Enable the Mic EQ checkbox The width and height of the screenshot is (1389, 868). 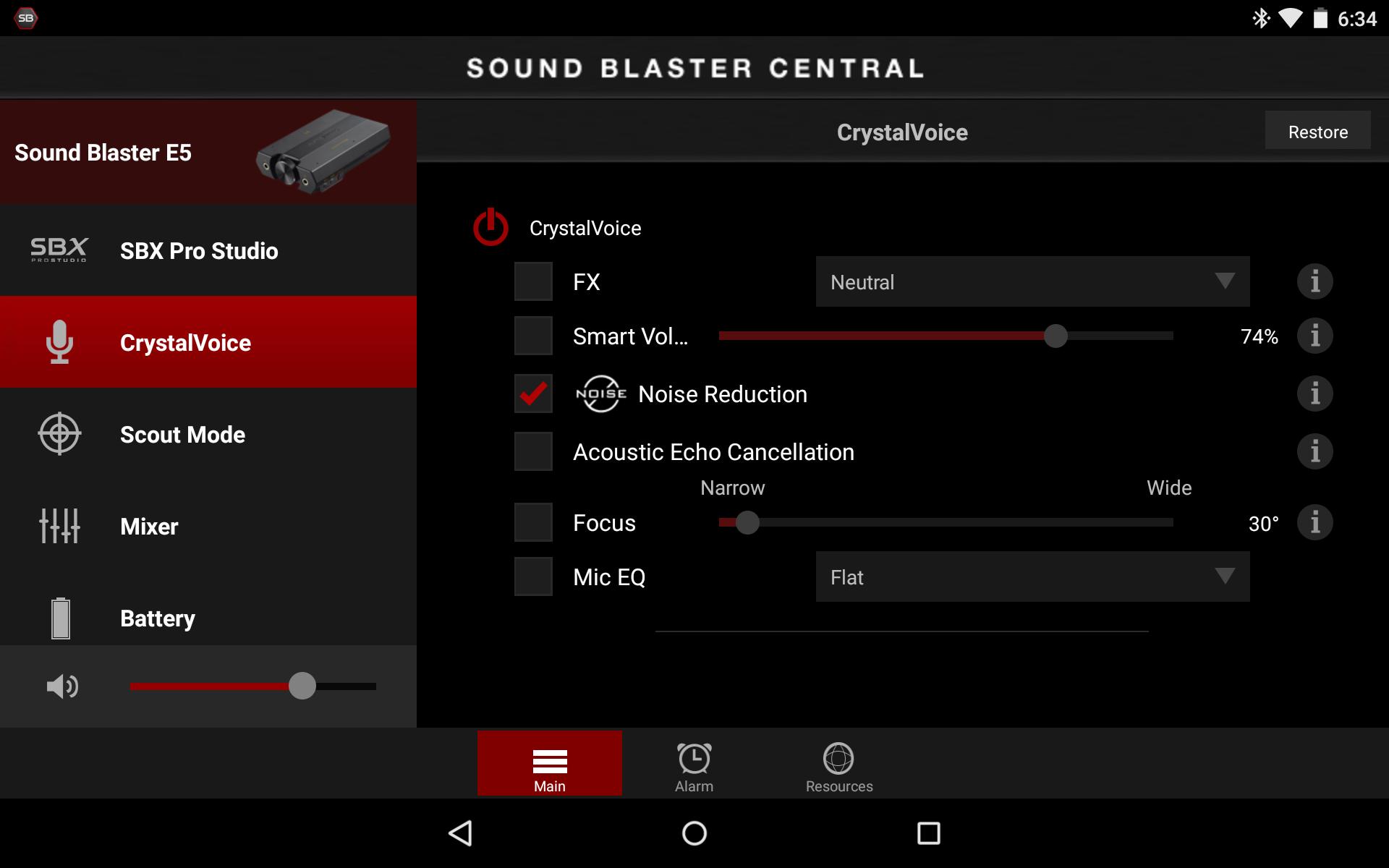533,576
